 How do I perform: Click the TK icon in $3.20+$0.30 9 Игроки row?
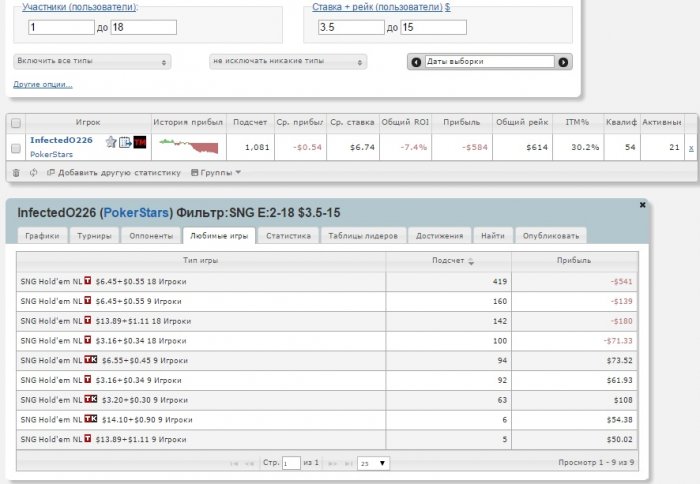click(91, 399)
